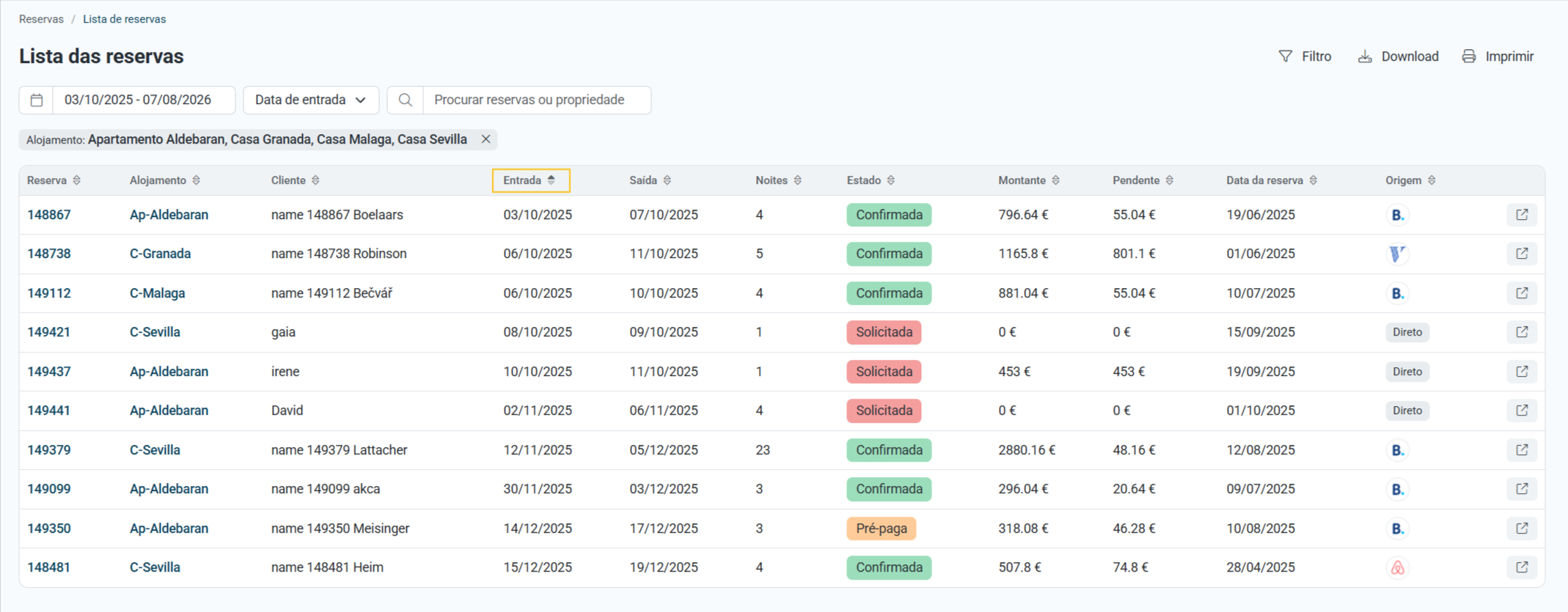
Task: Click Airbnb origin icon for 148481
Action: 1398,567
